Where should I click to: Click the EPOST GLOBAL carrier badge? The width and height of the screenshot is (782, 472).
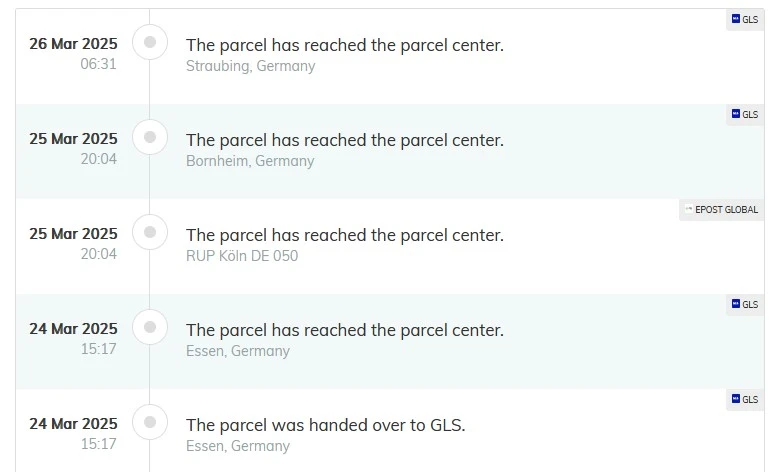pos(721,210)
